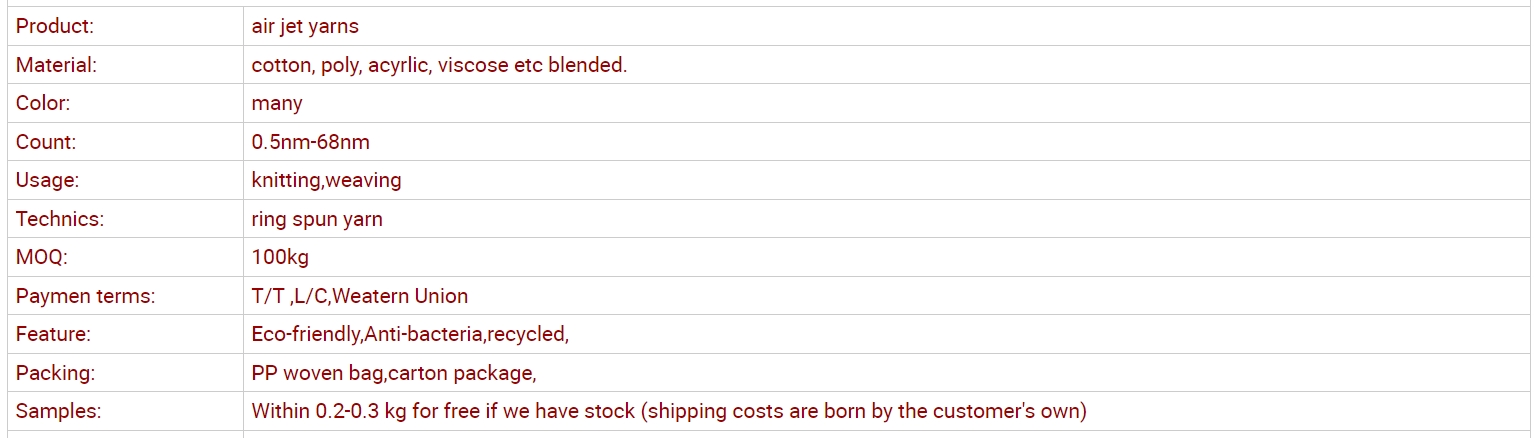Image resolution: width=1539 pixels, height=438 pixels.
Task: Click the '100kg' MOQ value
Action: coord(280,257)
